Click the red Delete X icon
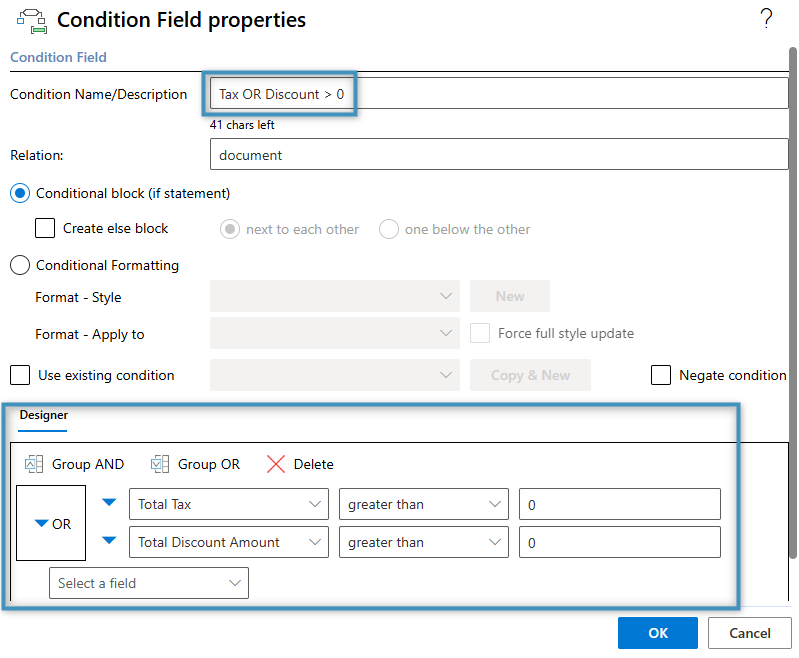This screenshot has width=799, height=658. [276, 464]
